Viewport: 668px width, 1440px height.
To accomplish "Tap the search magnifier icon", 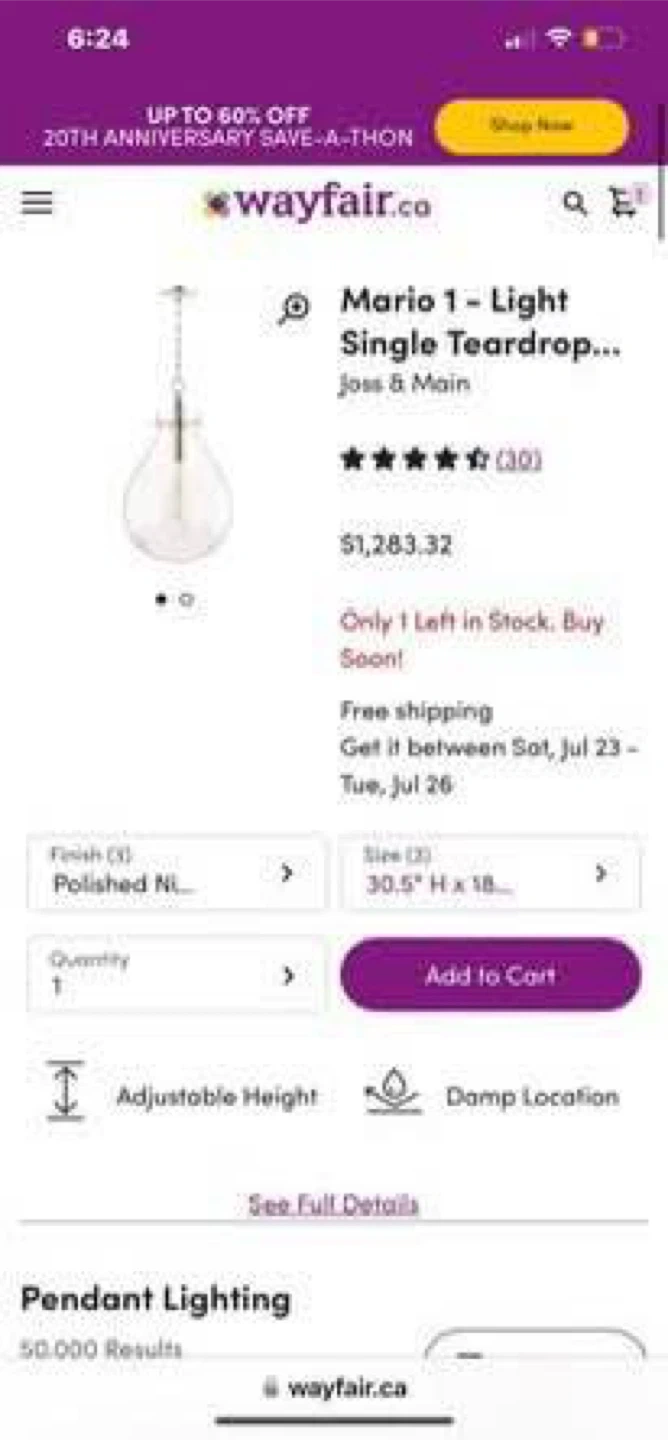I will (x=574, y=204).
